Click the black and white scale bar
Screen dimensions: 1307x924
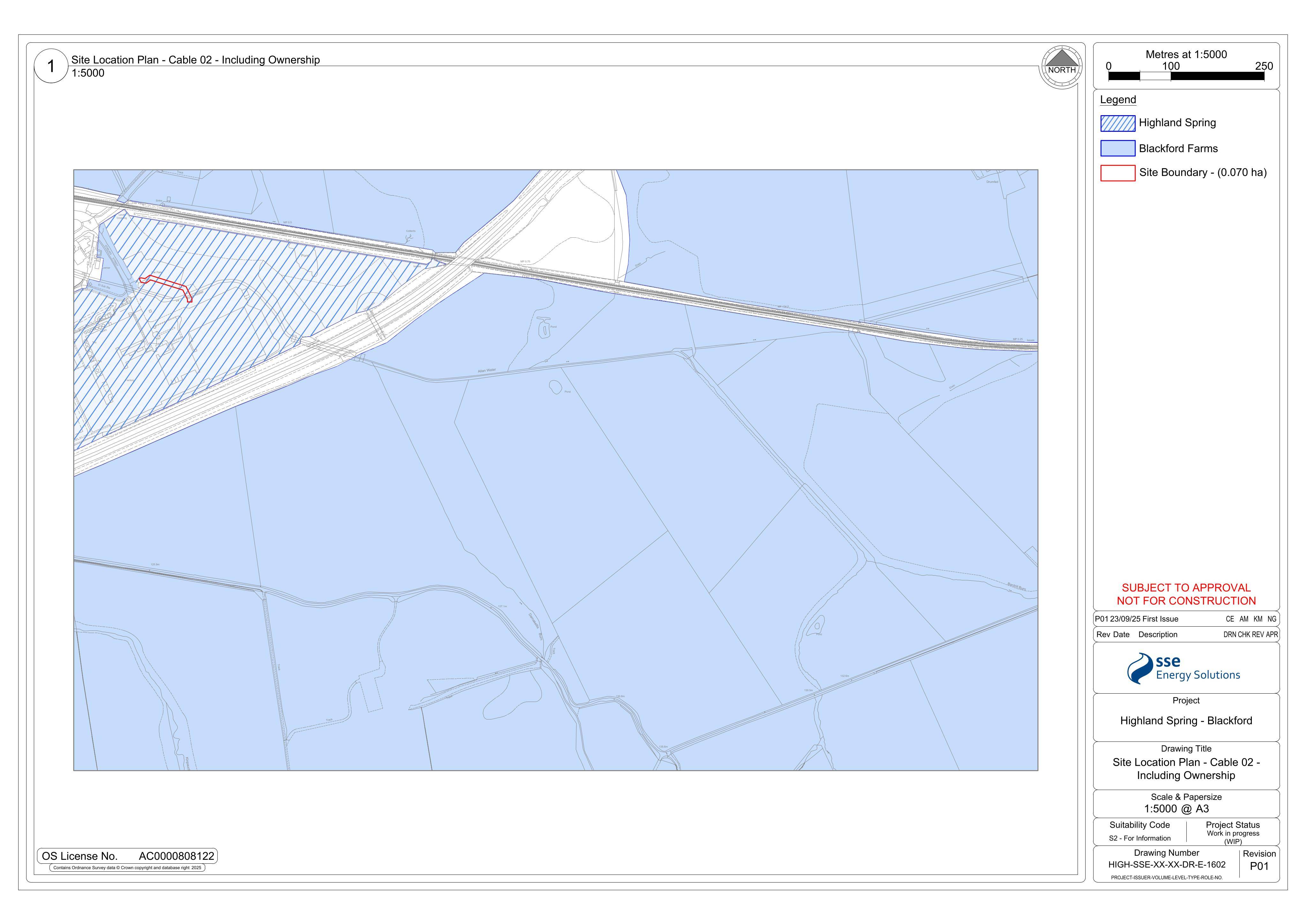point(1186,76)
